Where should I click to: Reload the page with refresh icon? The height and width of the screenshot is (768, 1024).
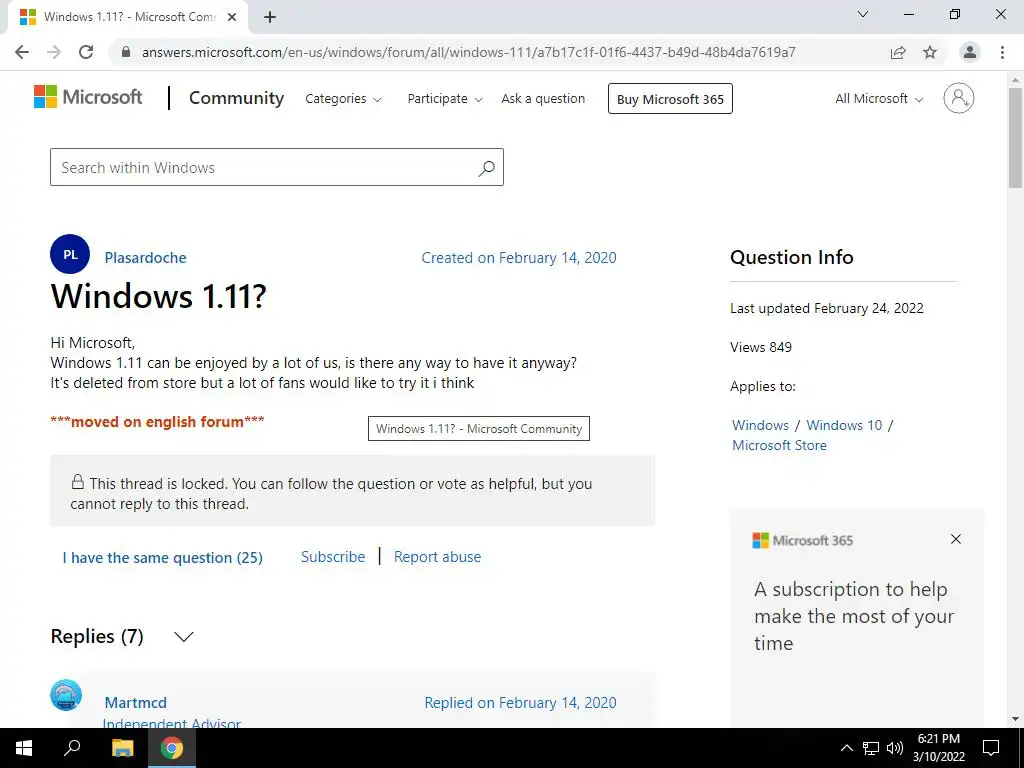pos(86,52)
